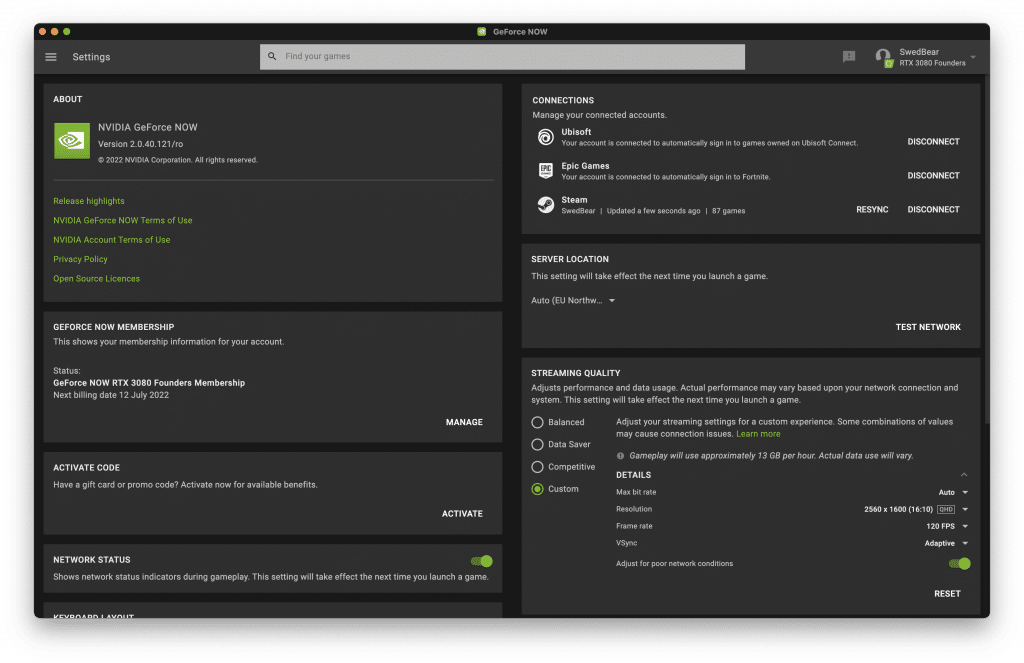Click the NVIDIA logo in About
1024x663 pixels.
click(72, 140)
